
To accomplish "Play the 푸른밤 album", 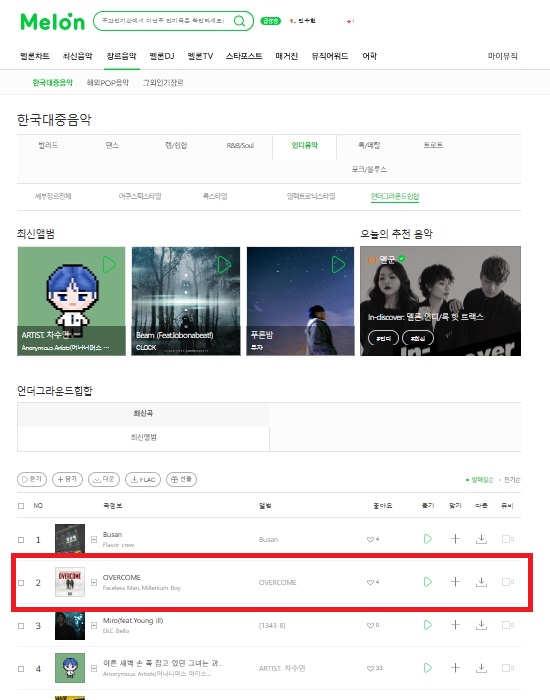I will [x=338, y=265].
